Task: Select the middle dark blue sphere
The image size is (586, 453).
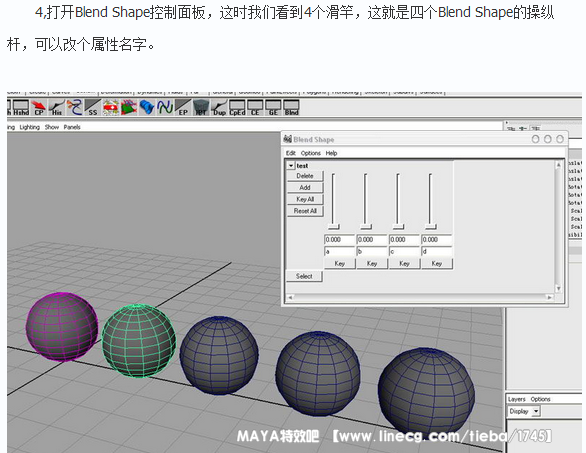Action: (x=219, y=355)
